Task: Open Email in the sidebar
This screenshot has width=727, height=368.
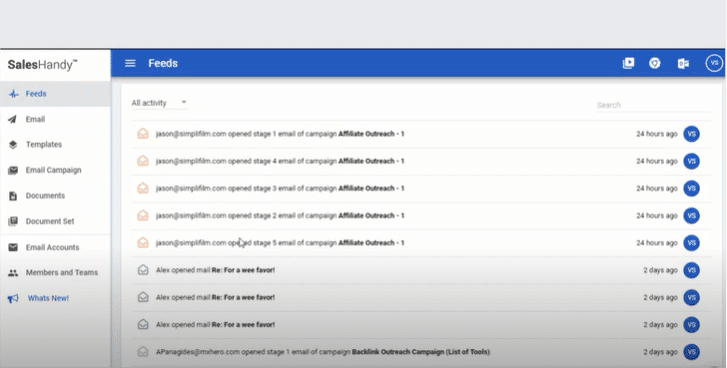Action: point(55,119)
